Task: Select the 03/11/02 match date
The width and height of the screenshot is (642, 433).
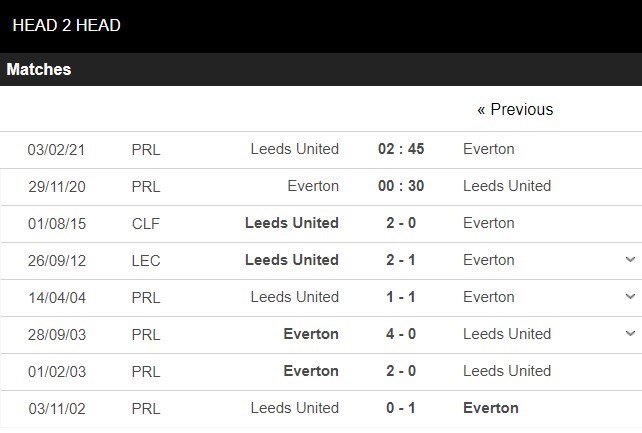Action: click(57, 408)
